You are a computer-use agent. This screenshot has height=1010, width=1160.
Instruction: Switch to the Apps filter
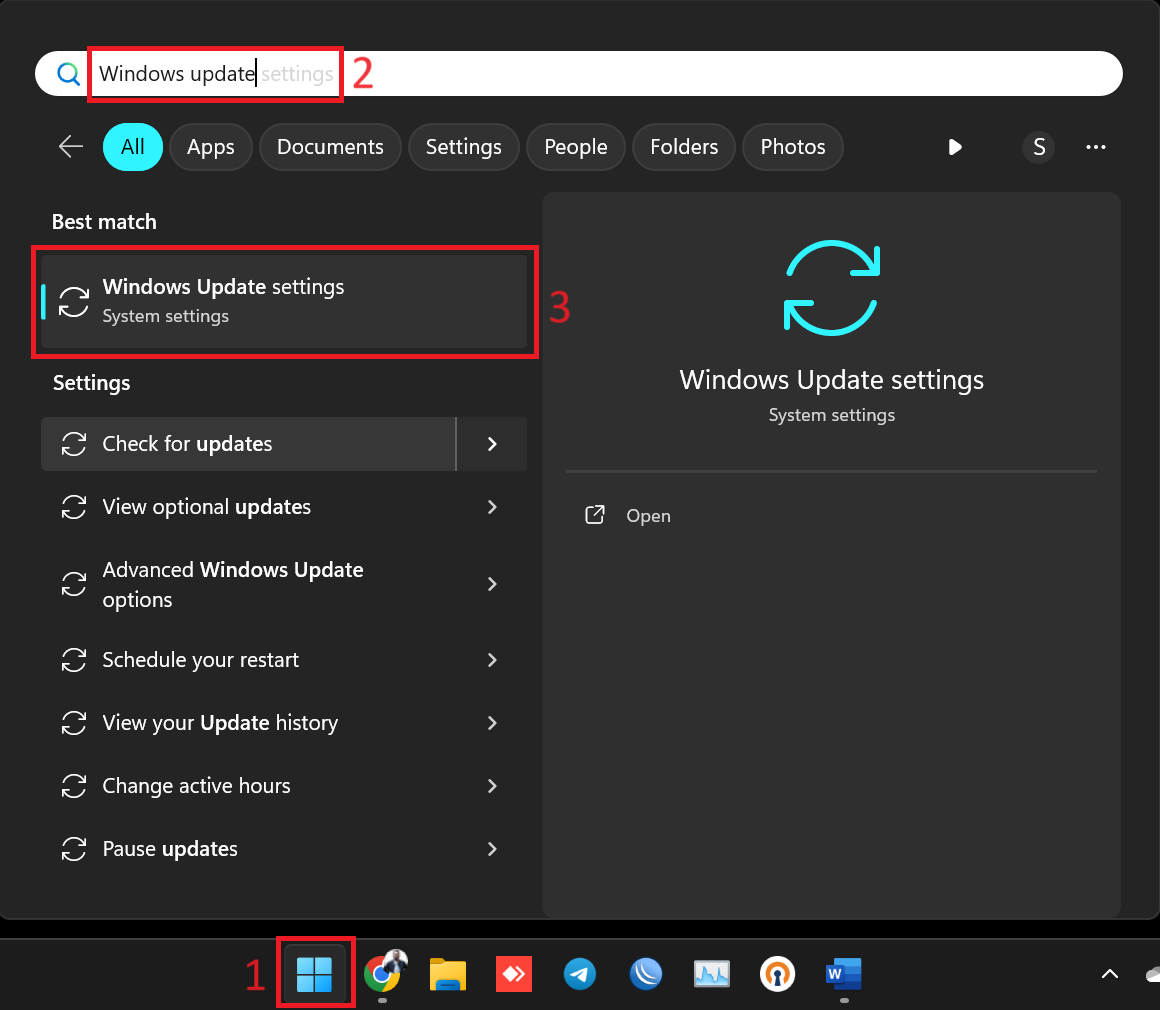[x=211, y=147]
